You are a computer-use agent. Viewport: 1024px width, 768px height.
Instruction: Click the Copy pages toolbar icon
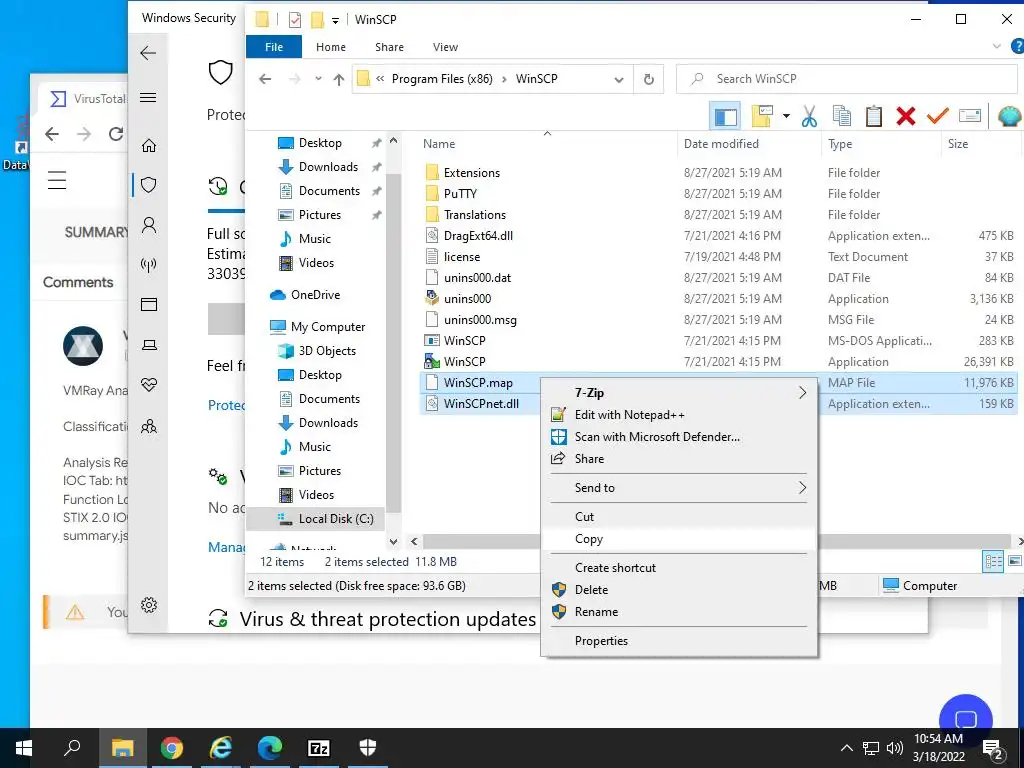[842, 116]
